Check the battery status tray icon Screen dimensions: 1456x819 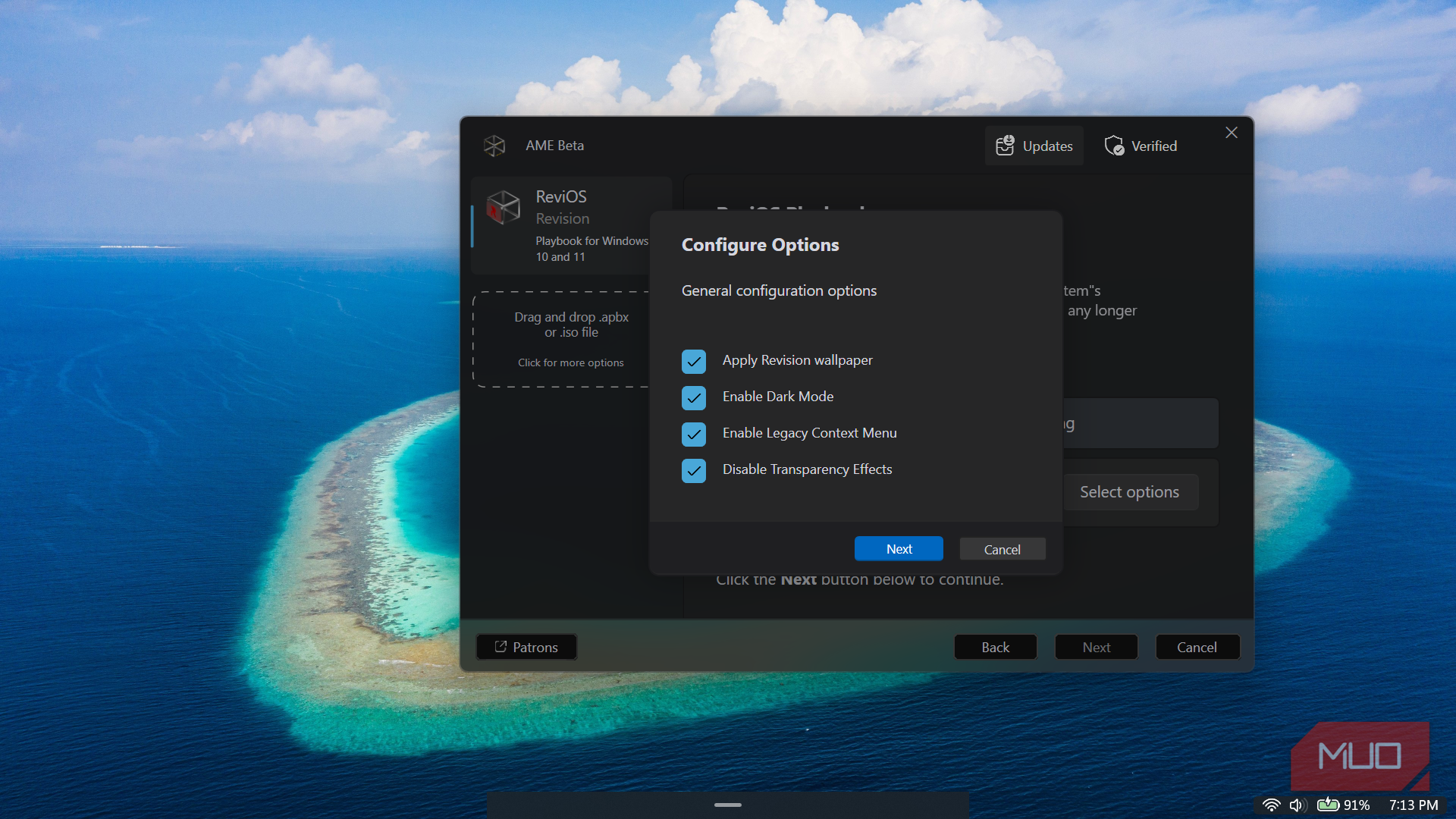1328,805
